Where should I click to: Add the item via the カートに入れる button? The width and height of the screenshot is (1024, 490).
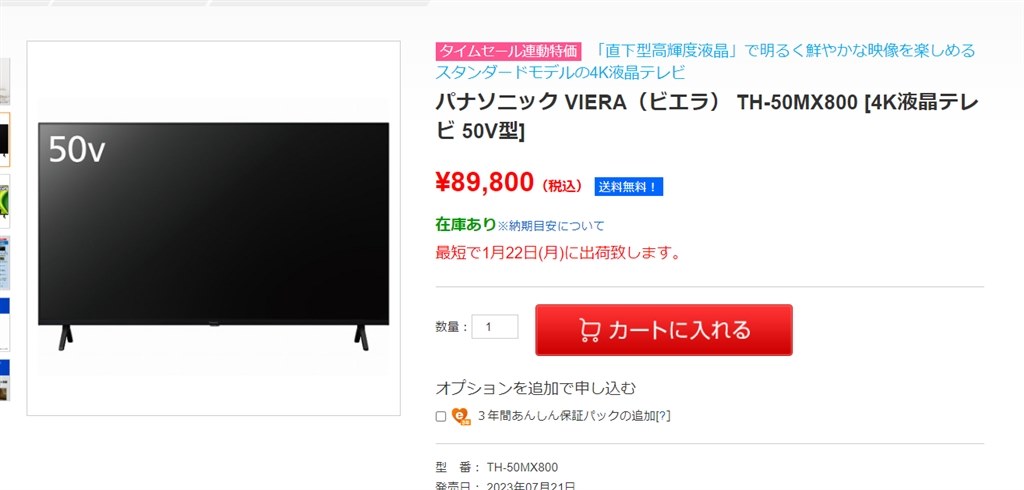click(664, 330)
